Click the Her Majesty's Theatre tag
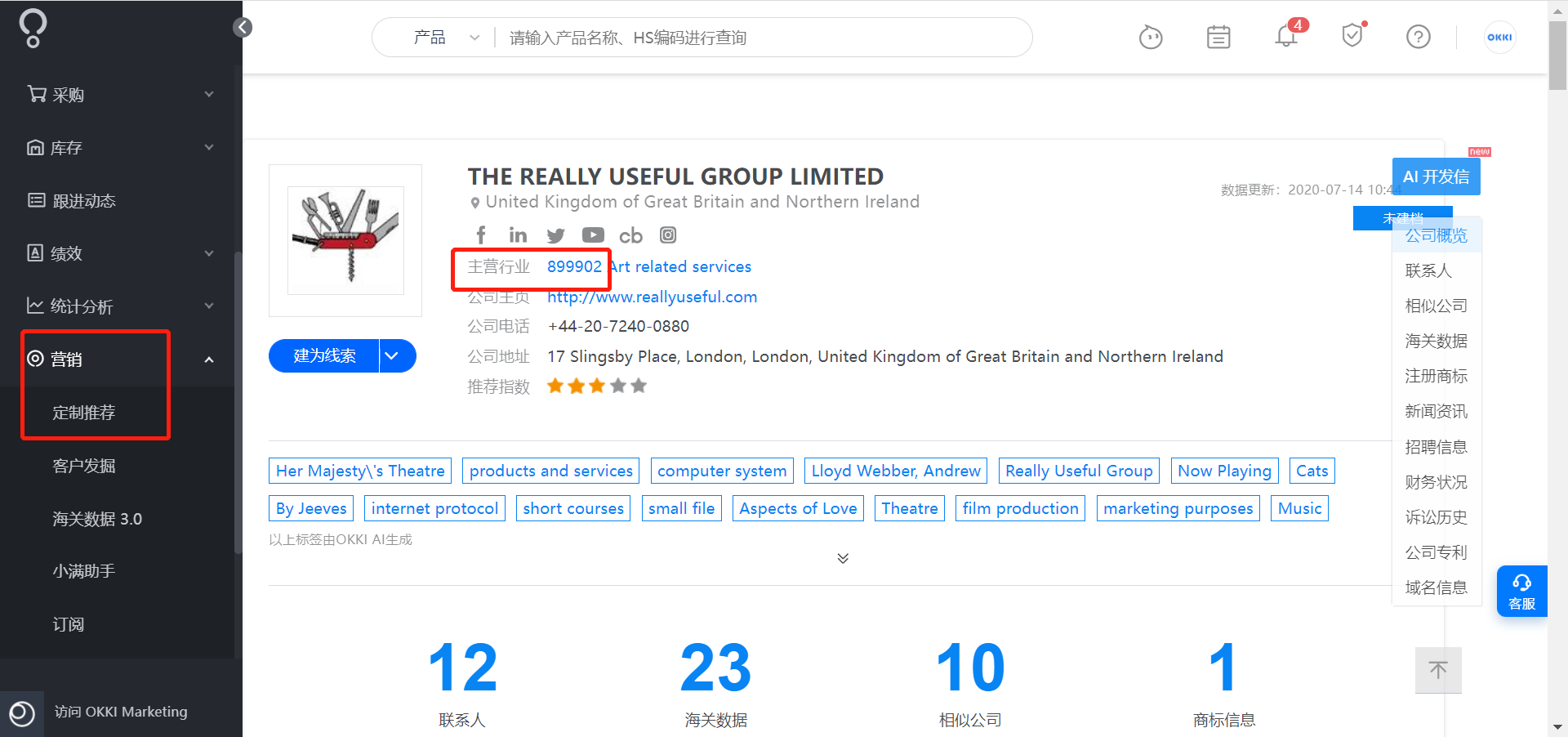Image resolution: width=1568 pixels, height=737 pixels. [x=360, y=471]
